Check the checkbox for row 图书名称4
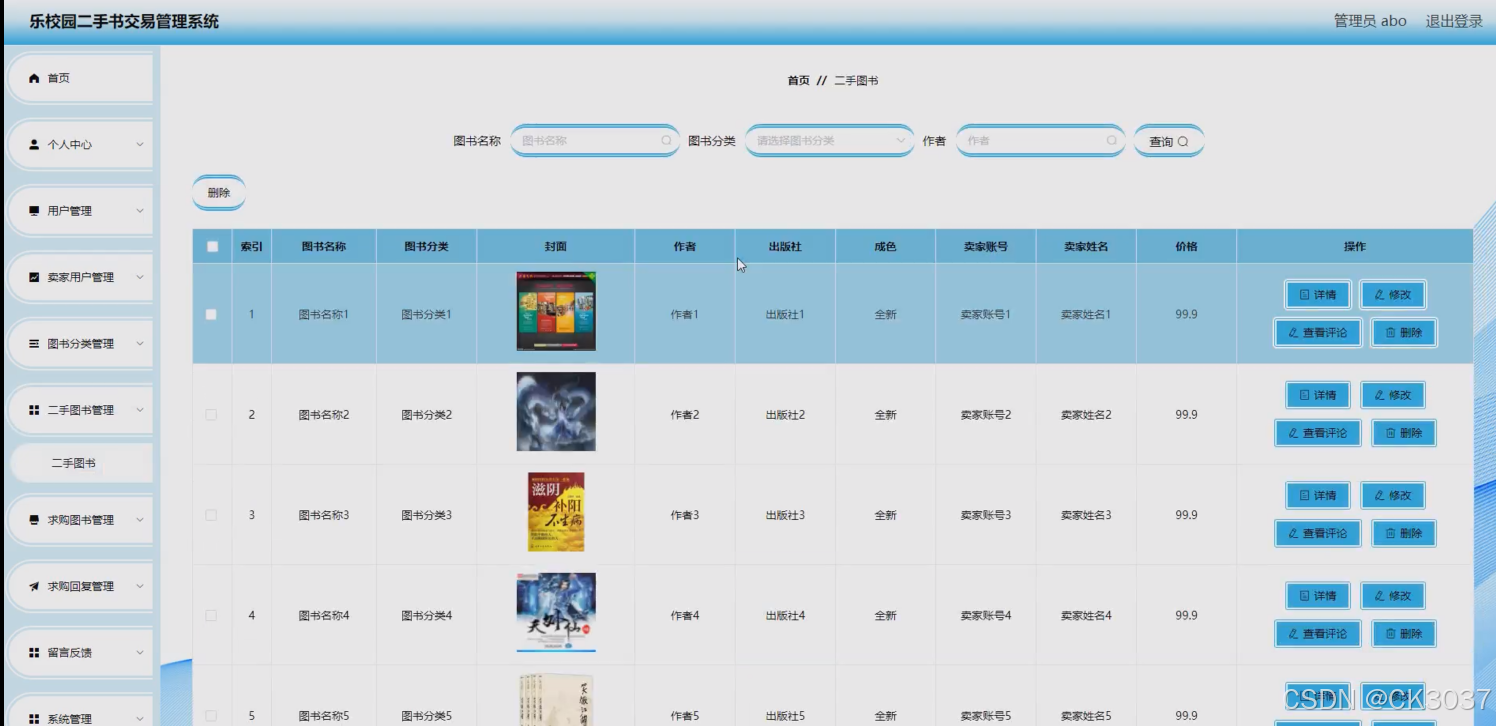 [x=211, y=616]
